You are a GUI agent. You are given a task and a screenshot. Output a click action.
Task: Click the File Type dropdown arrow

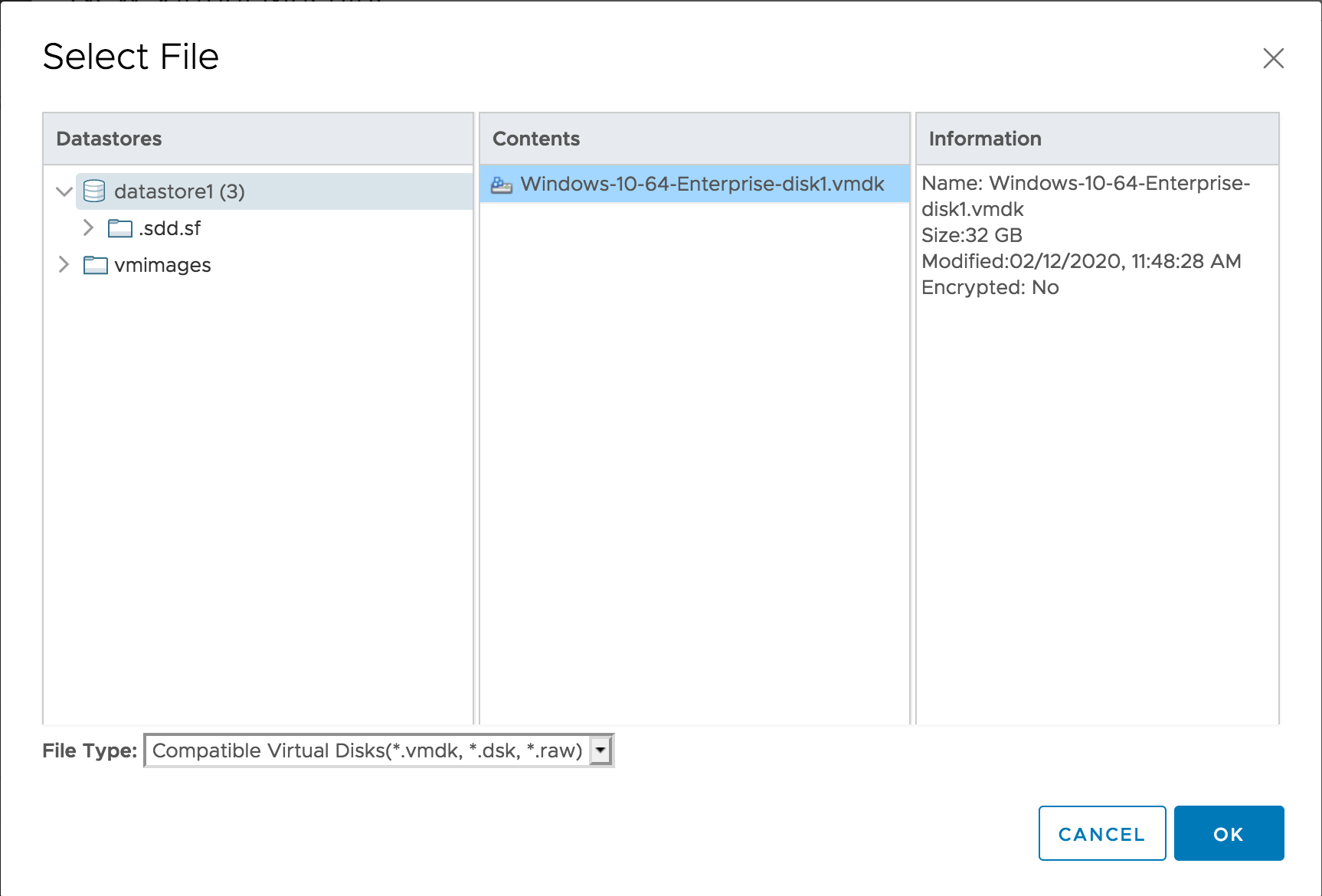coord(601,750)
